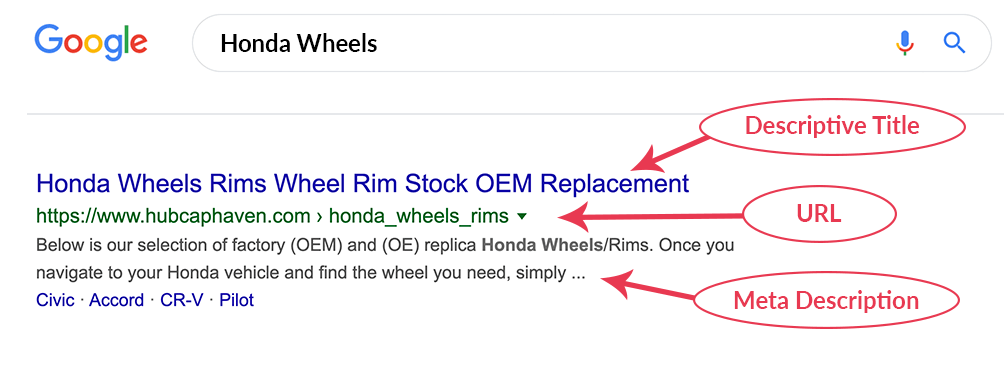Click into the Honda Wheels search field

tap(592, 44)
